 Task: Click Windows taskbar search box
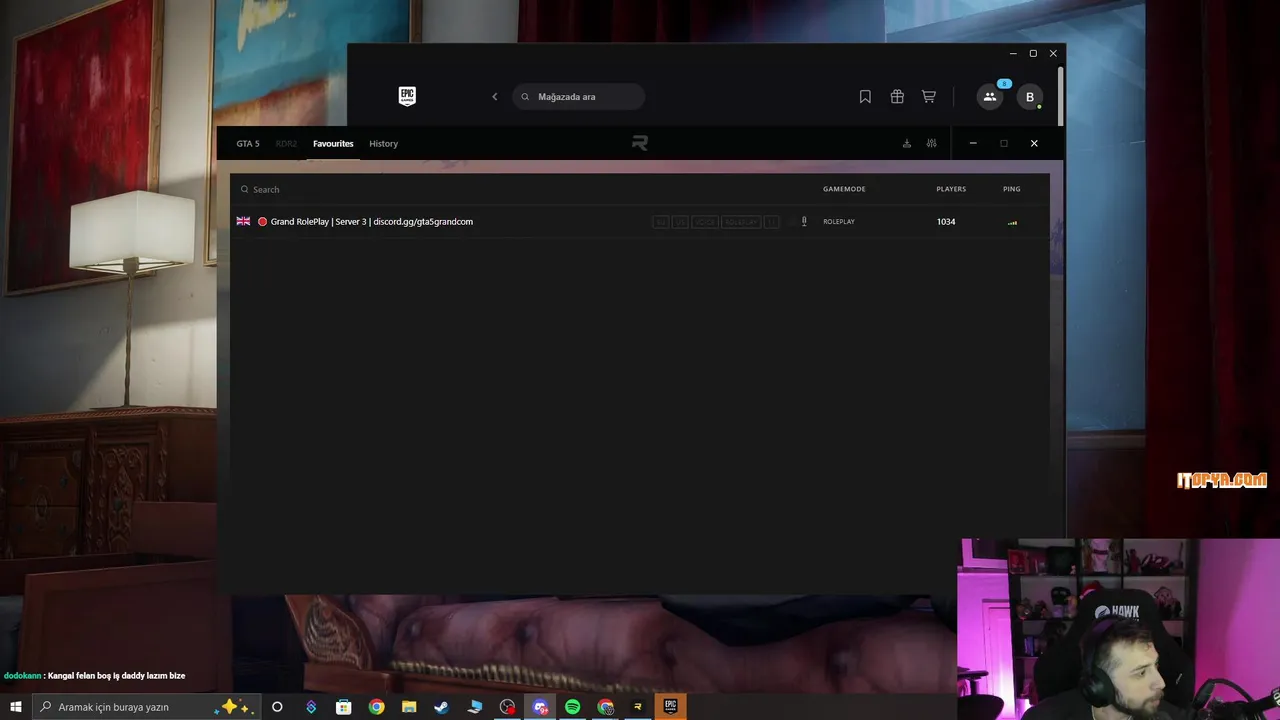click(147, 707)
